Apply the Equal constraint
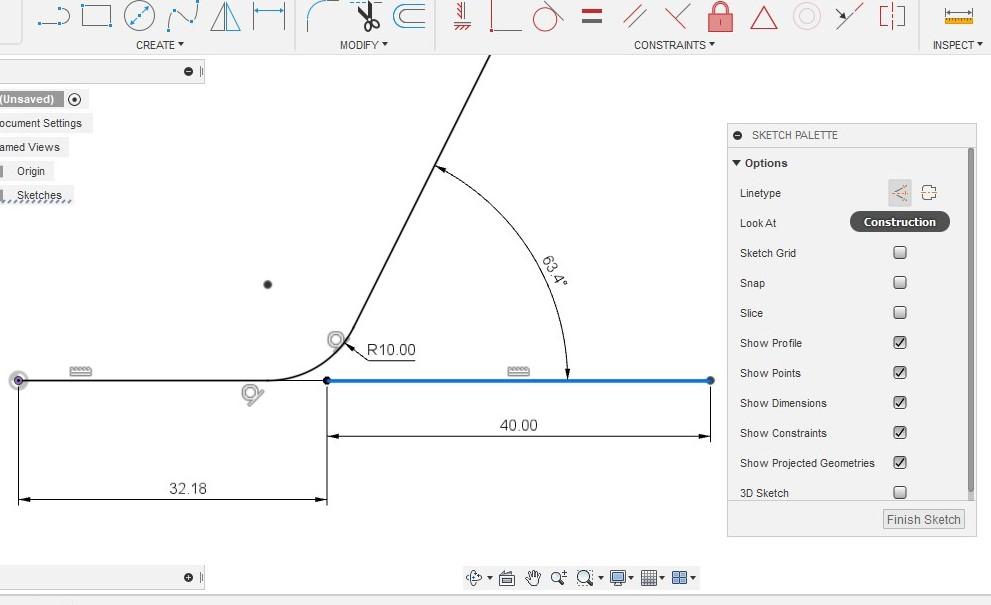This screenshot has height=605, width=991. click(592, 16)
